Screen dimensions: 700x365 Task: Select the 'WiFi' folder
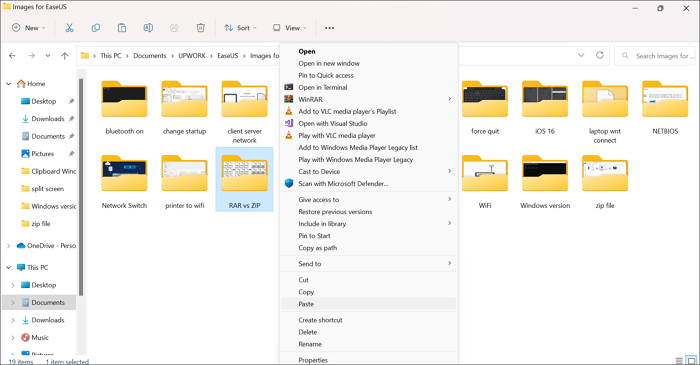pyautogui.click(x=485, y=182)
